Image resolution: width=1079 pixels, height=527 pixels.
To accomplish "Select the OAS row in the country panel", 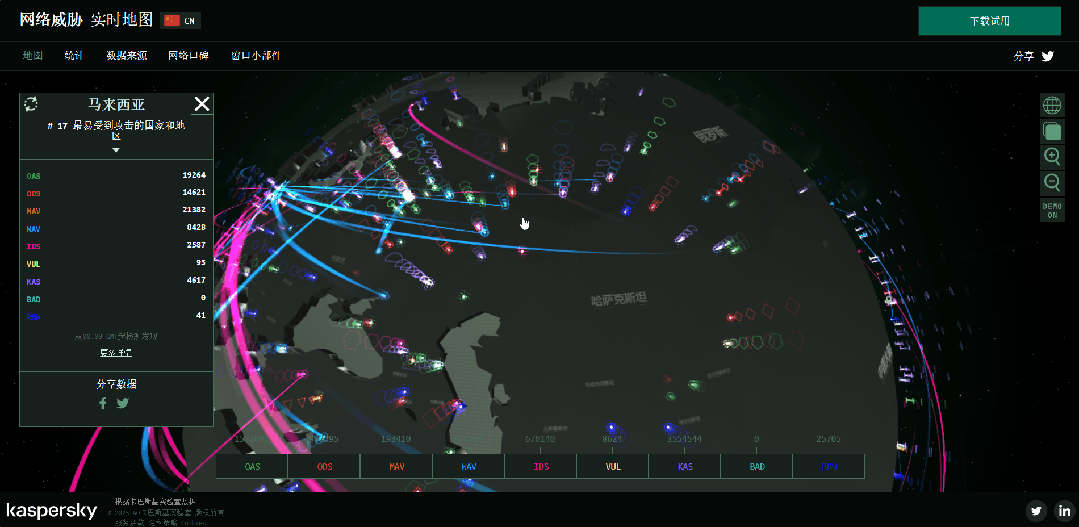I will 116,175.
